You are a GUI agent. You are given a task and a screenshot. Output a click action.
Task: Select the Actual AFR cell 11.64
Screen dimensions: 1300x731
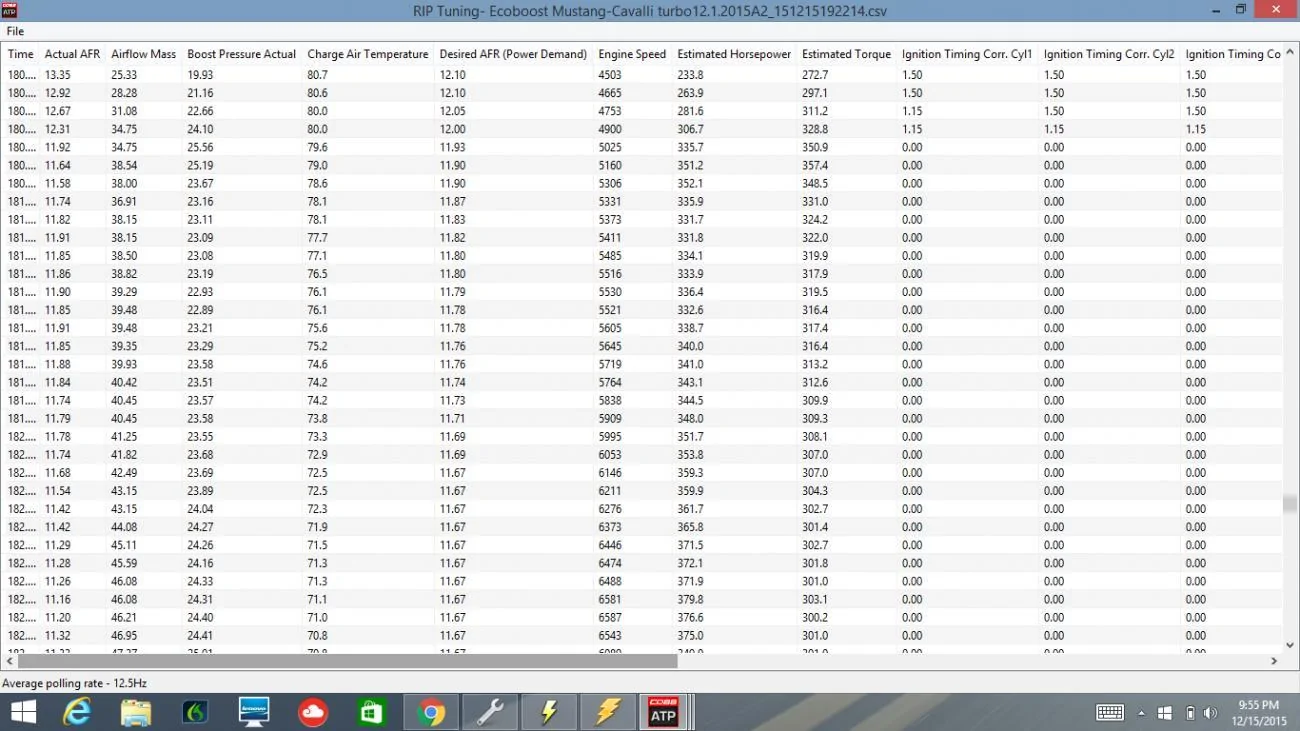coord(57,165)
